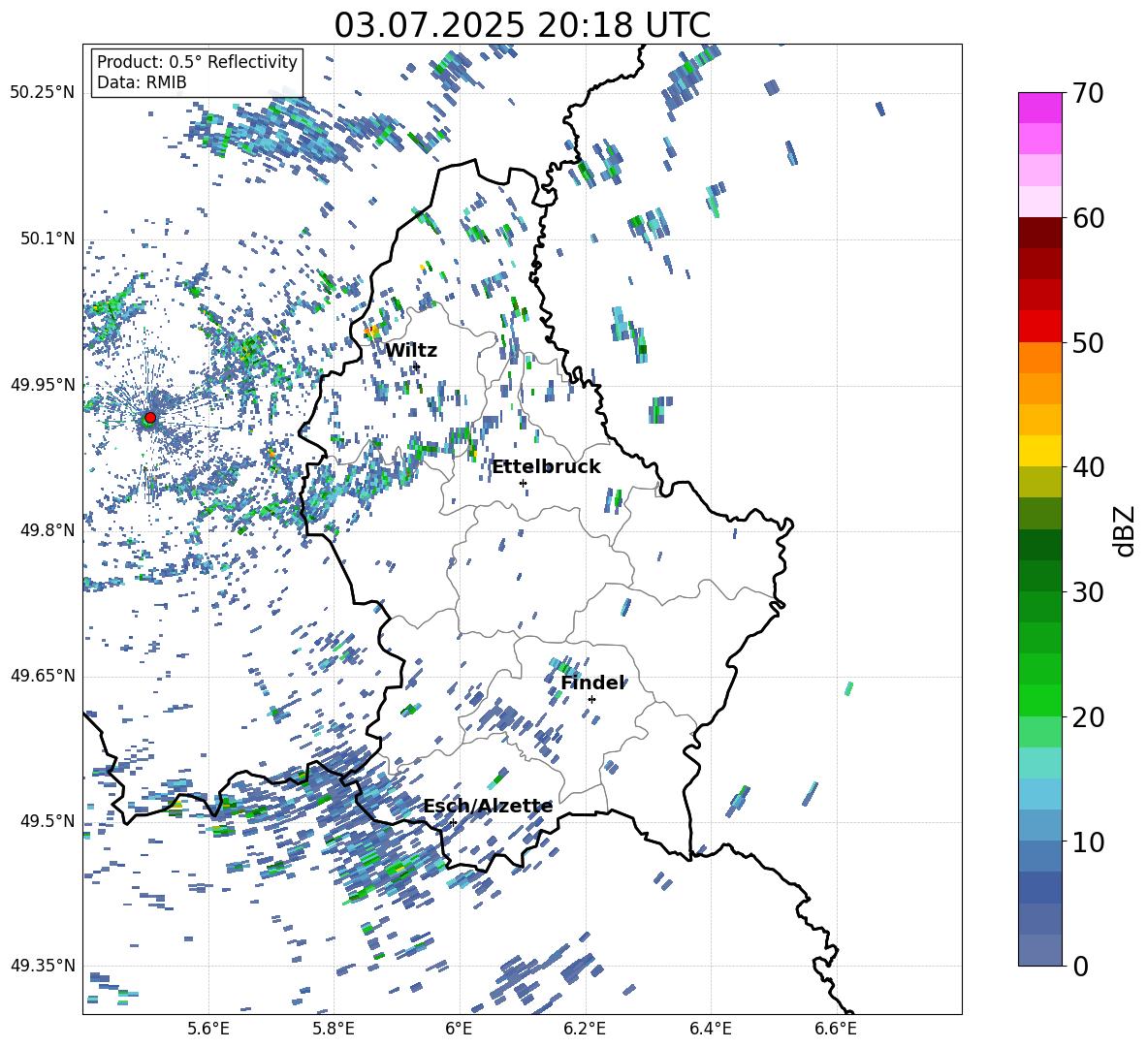Screen dimensions: 1148x1048
Task: Click the Findel city label
Action: pyautogui.click(x=592, y=683)
